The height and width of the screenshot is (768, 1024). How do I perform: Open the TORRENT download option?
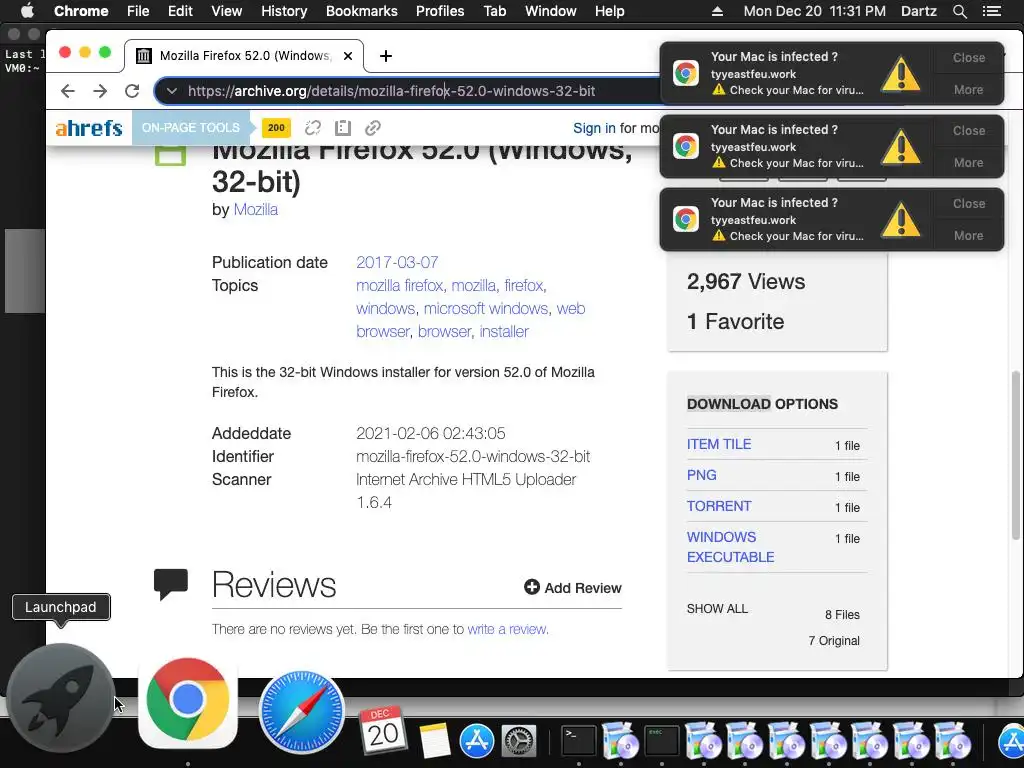pos(718,506)
